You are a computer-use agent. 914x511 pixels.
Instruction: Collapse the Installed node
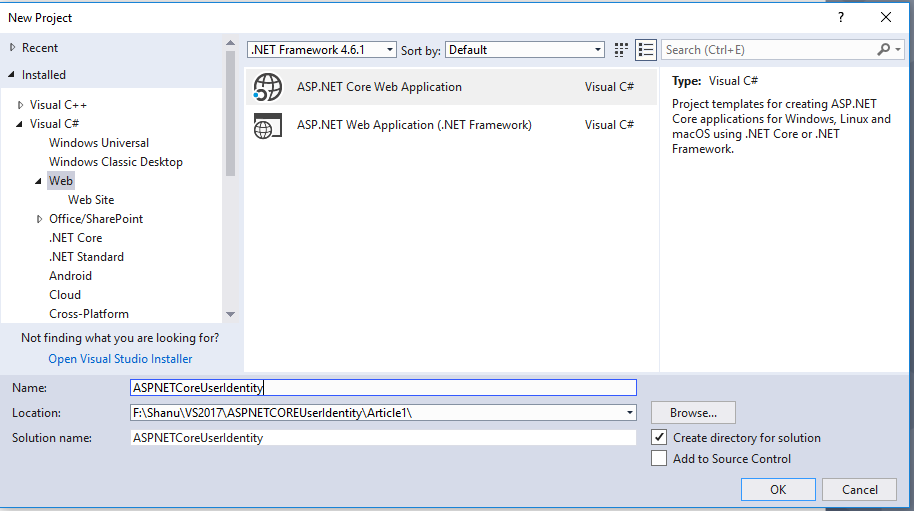[x=11, y=75]
